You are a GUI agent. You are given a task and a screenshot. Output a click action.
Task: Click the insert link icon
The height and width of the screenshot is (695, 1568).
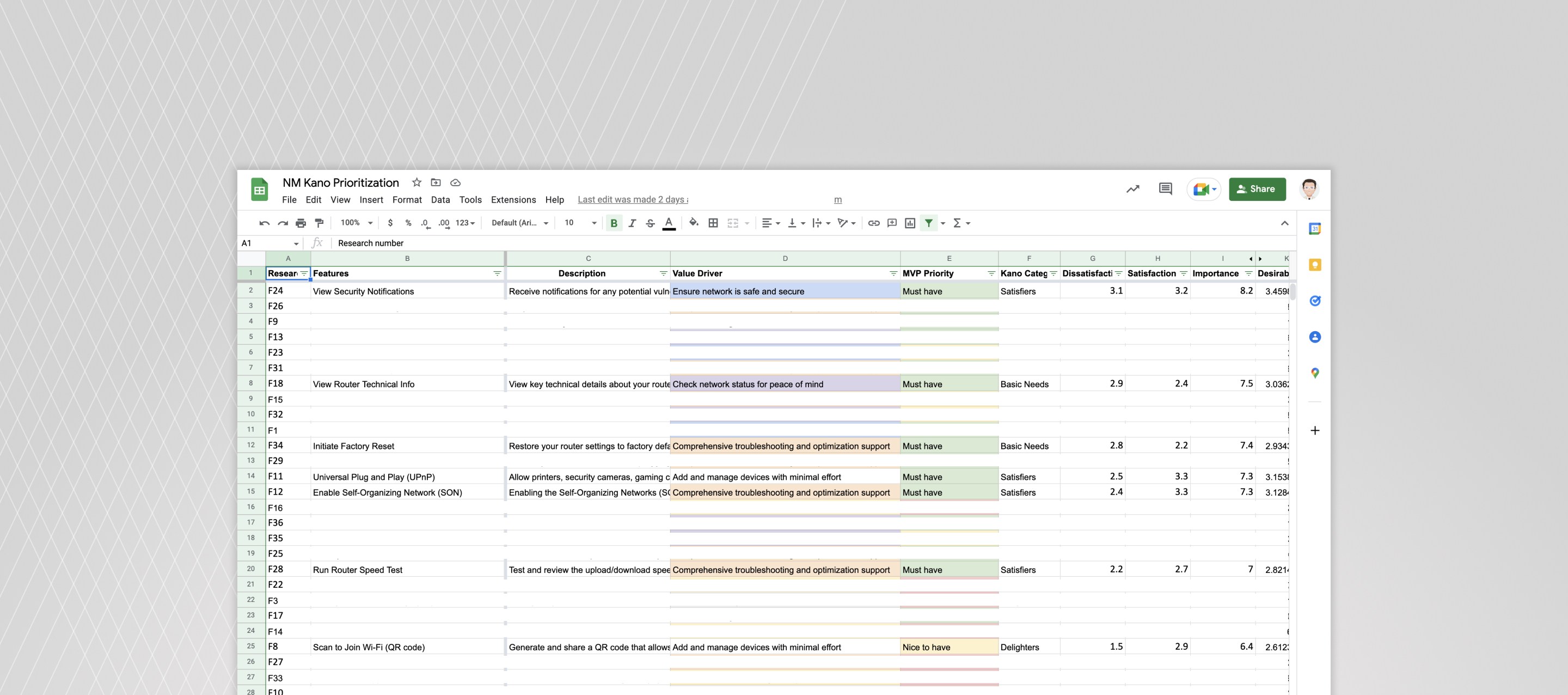coord(873,223)
